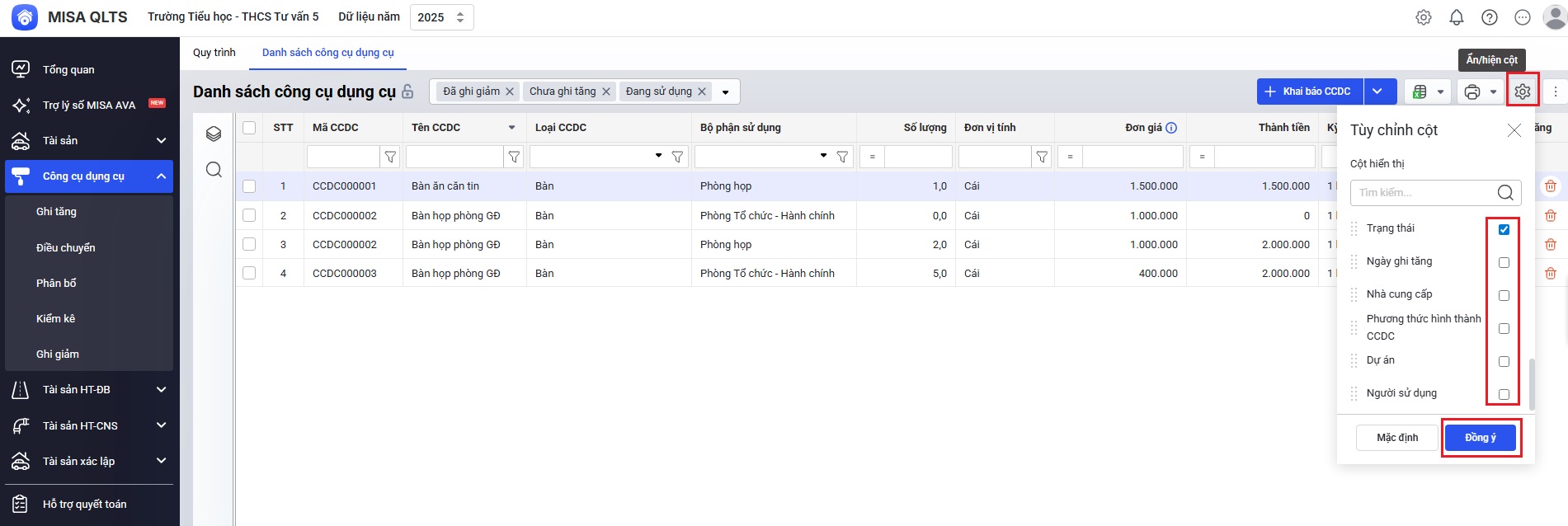Uncheck the 'Trạng thái' column checkbox
1568x526 pixels.
1504,229
